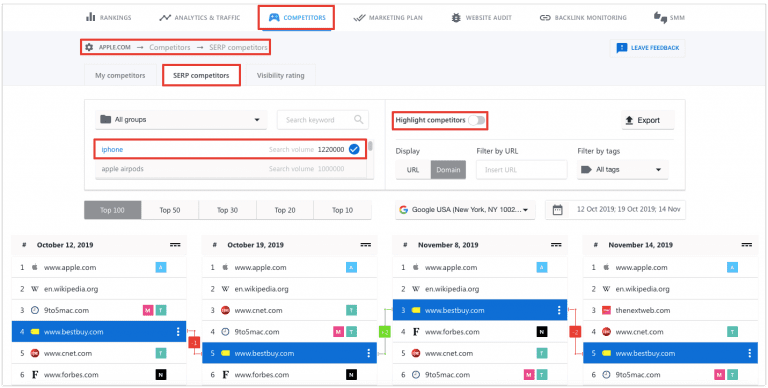Focus the Insert URL filter field
Image resolution: width=768 pixels, height=388 pixels.
pyautogui.click(x=522, y=170)
